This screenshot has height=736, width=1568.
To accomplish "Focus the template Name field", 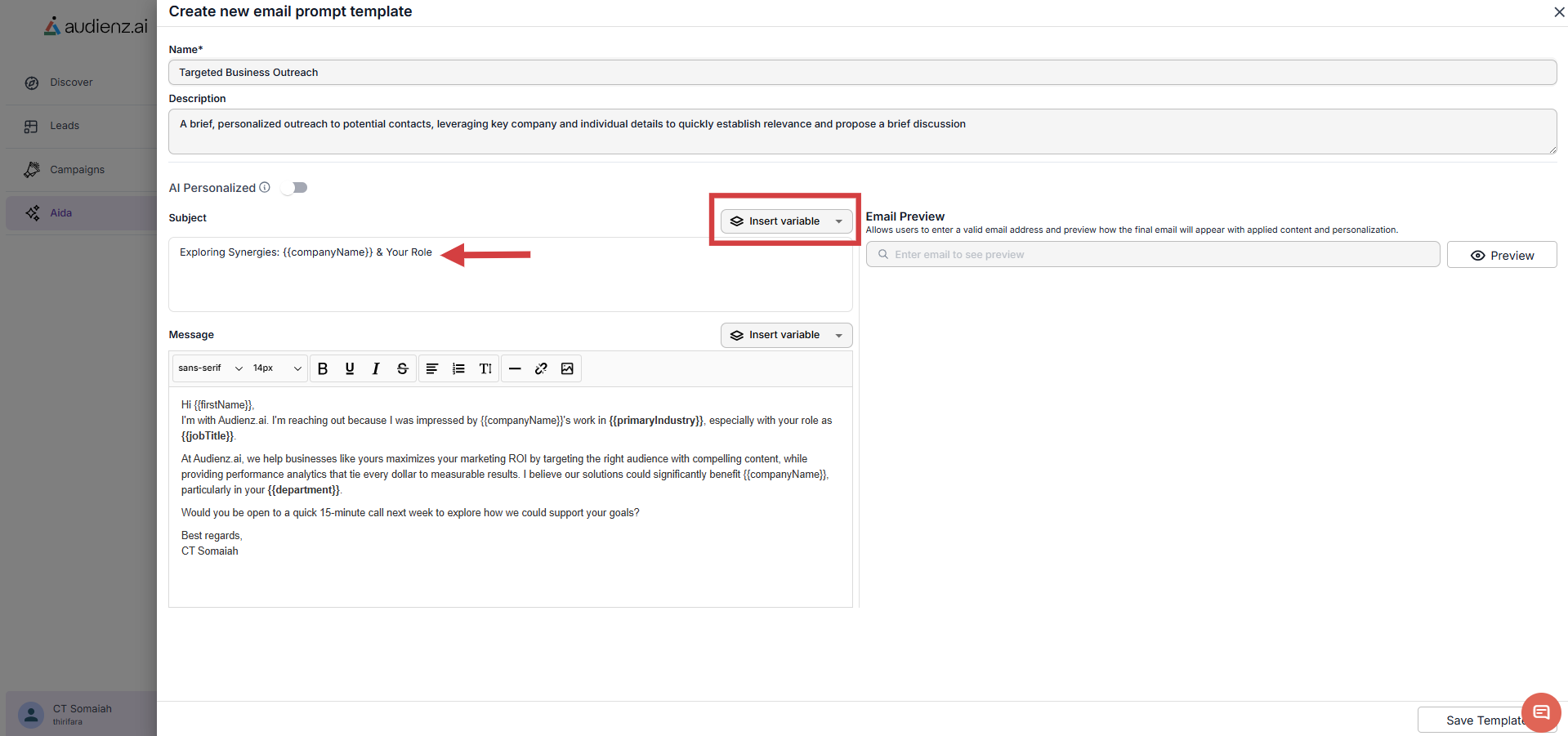I will pyautogui.click(x=862, y=72).
